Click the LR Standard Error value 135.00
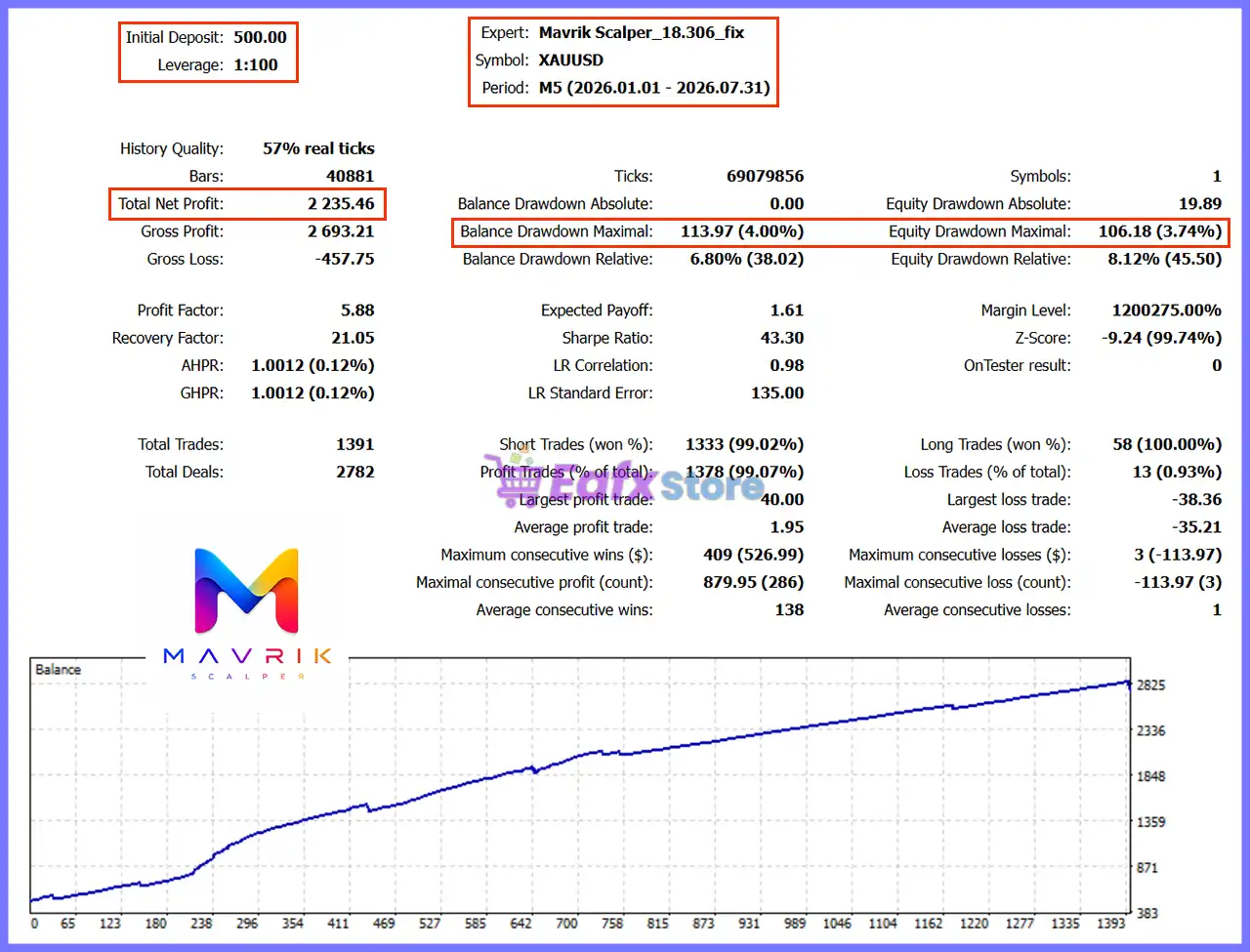 [x=778, y=393]
